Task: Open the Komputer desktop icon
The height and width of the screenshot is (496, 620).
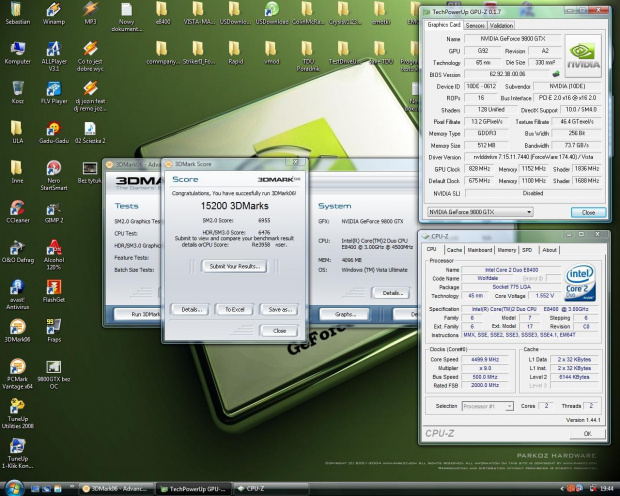Action: [x=17, y=53]
